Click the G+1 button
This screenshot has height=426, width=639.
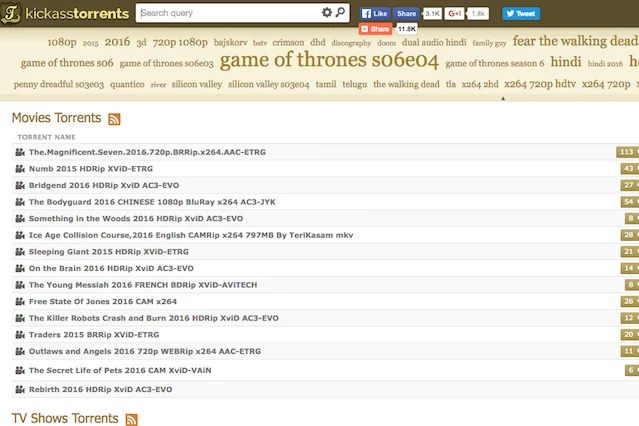[x=454, y=13]
